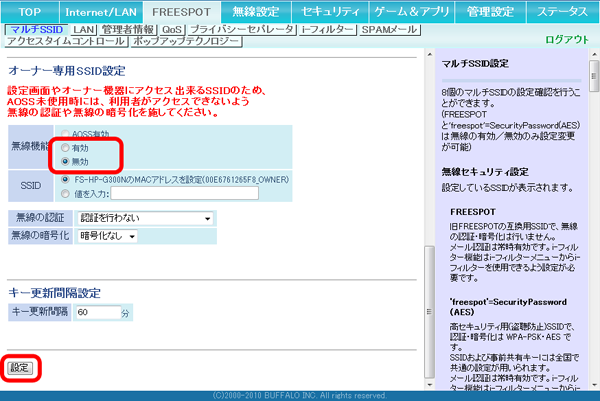Click the BUFFALO INC copyright footer text
The image size is (600, 401).
300,396
